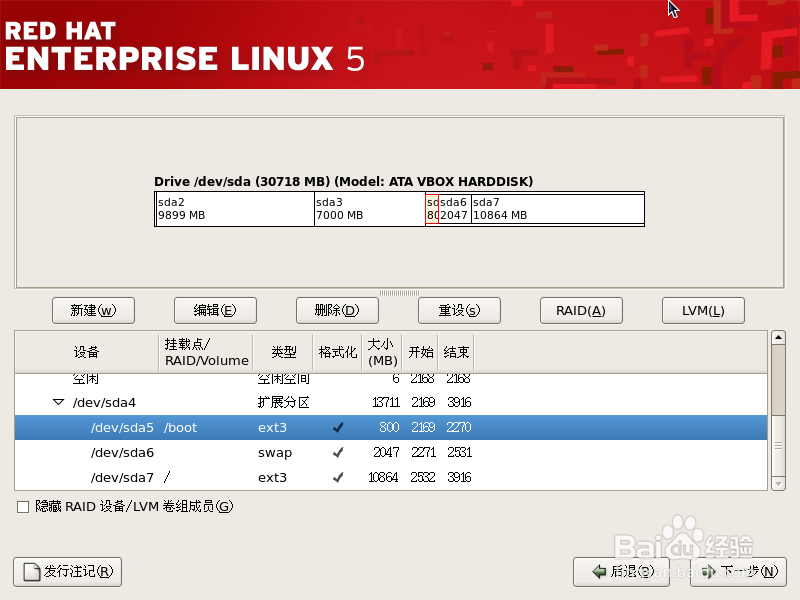Screen dimensions: 800x600
Task: Go back to the previous installer step
Action: tap(621, 572)
